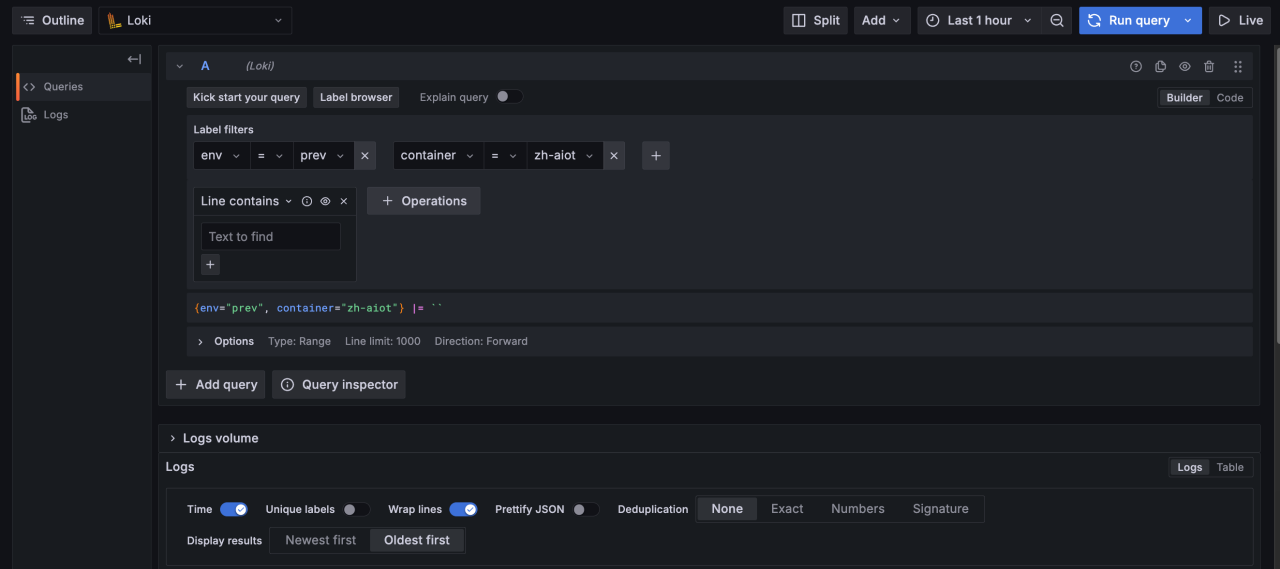Add a new label filter with plus button
The image size is (1280, 569).
[656, 156]
